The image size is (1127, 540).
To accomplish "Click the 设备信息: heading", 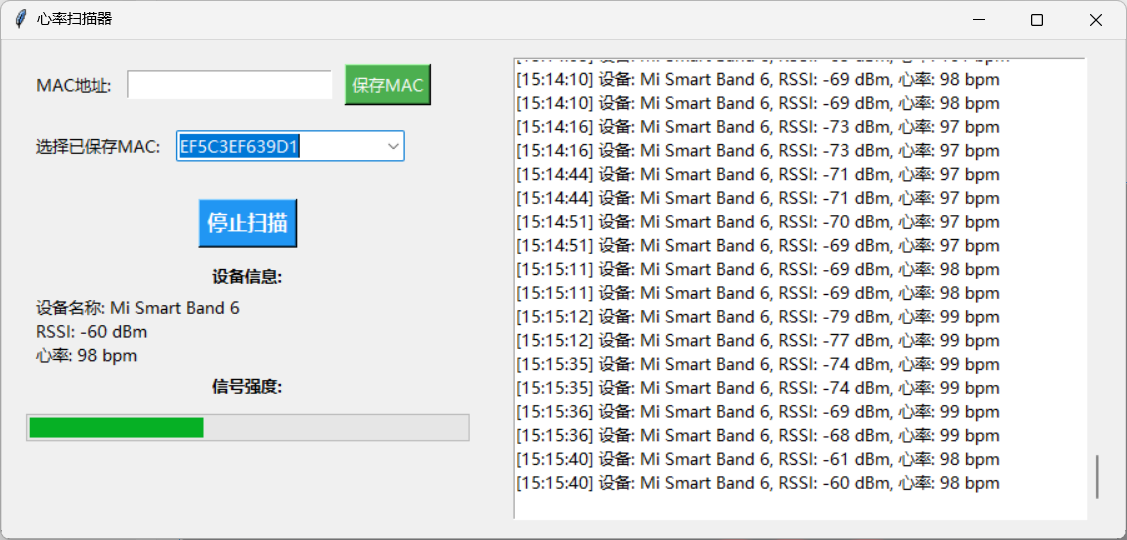I will coord(247,277).
